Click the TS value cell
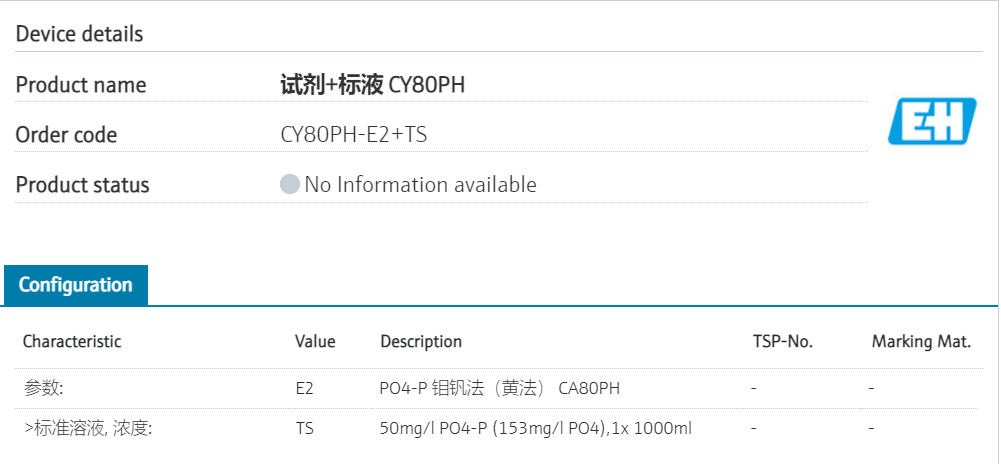Screen dimensions: 1001x464 (x=304, y=428)
